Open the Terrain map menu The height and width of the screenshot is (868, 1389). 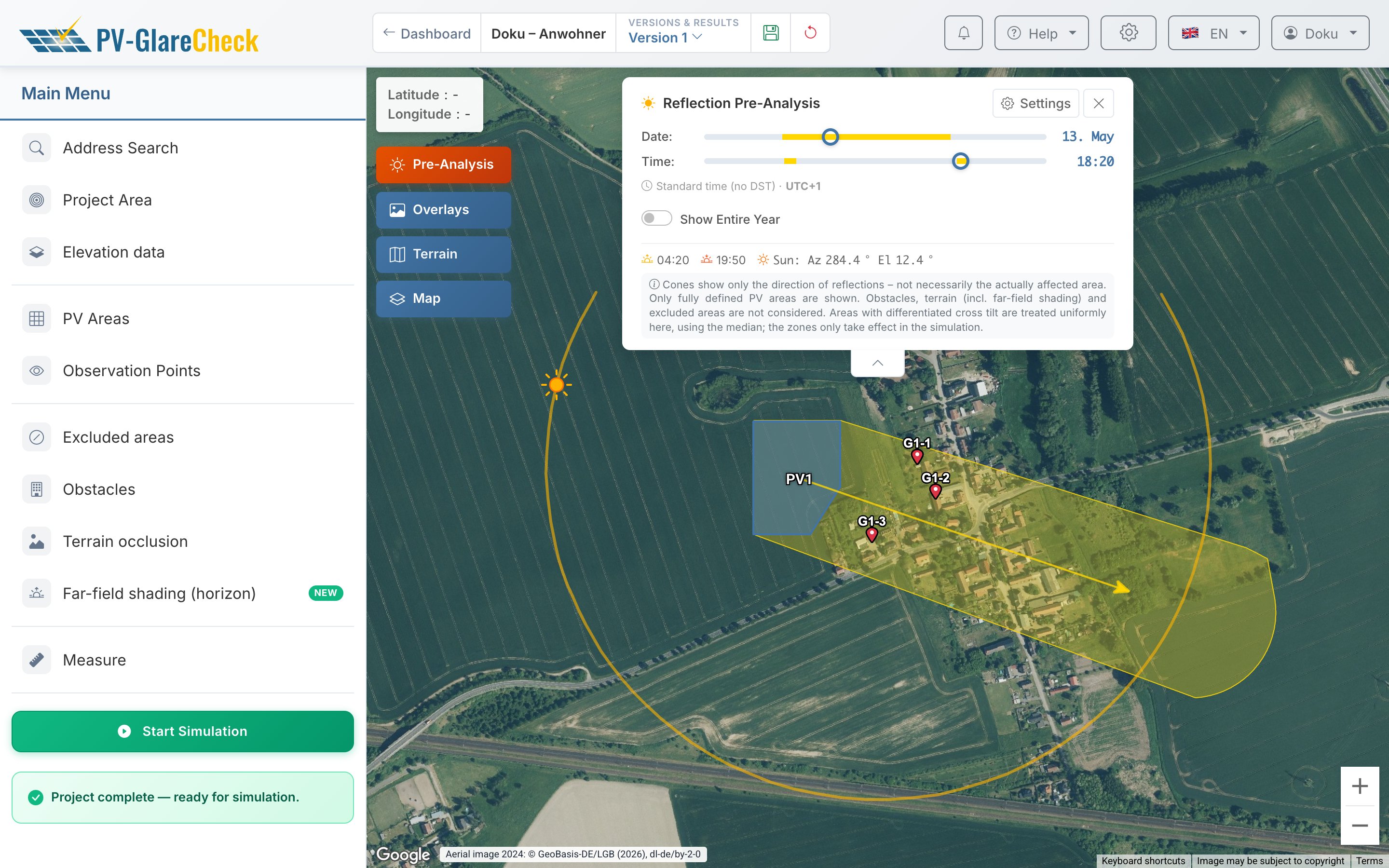[443, 254]
